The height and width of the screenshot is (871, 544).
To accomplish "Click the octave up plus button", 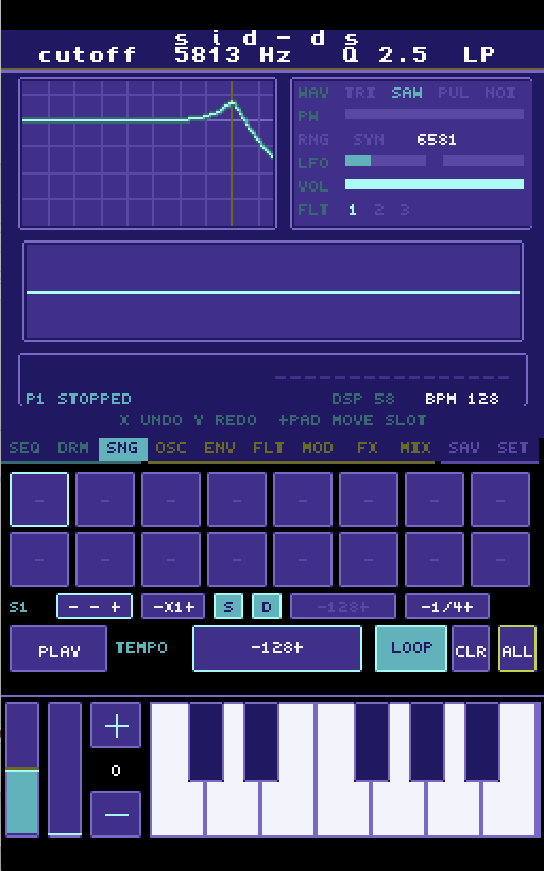I will [x=116, y=725].
